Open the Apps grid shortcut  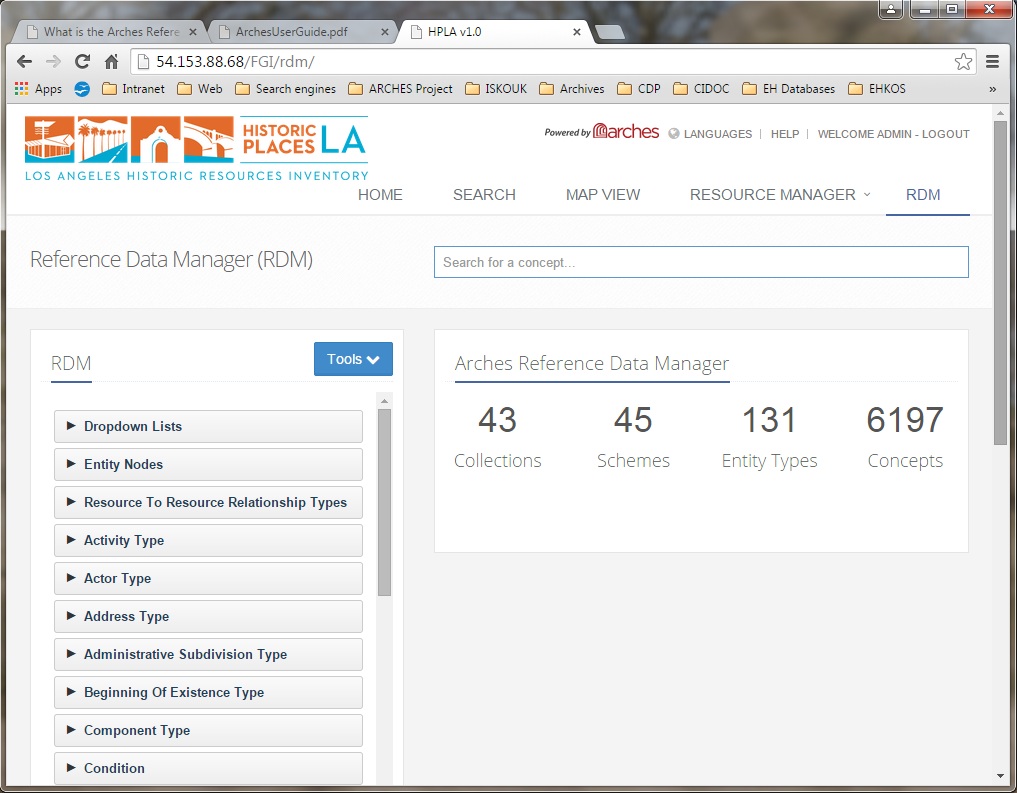tap(38, 89)
